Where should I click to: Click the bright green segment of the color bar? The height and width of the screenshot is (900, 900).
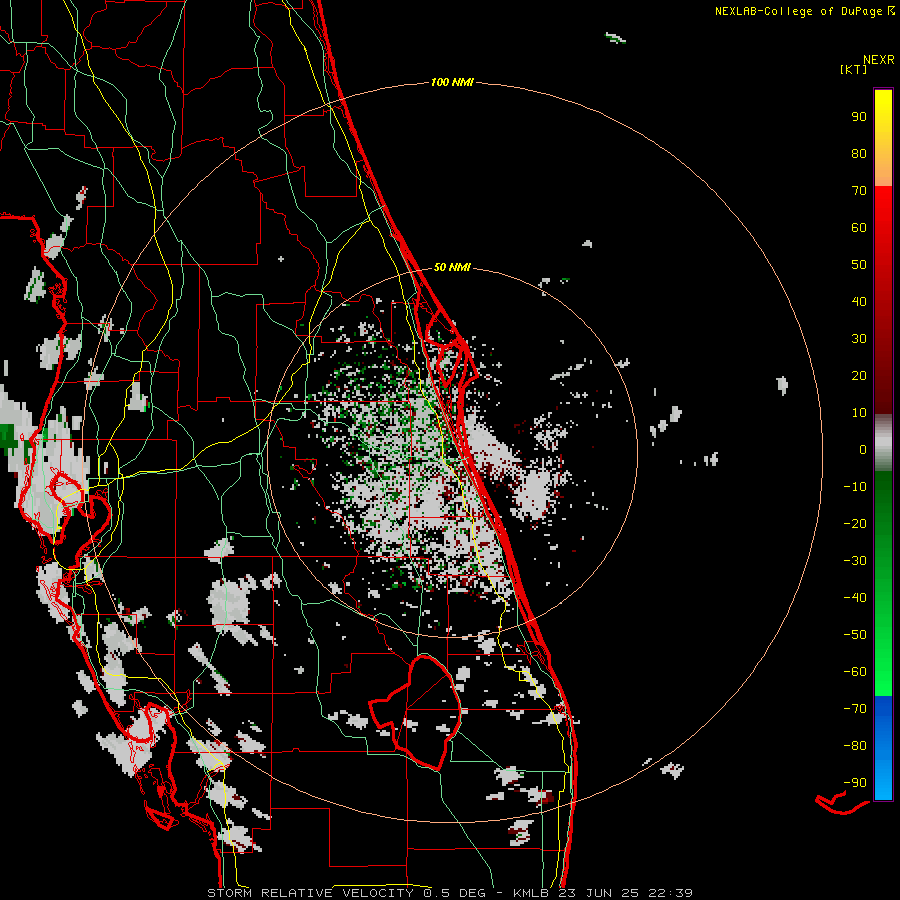[883, 649]
